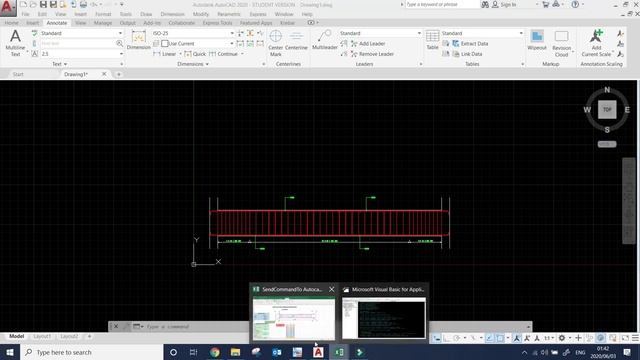This screenshot has height=360, width=640.
Task: Add a new layout with plus button
Action: click(x=89, y=336)
